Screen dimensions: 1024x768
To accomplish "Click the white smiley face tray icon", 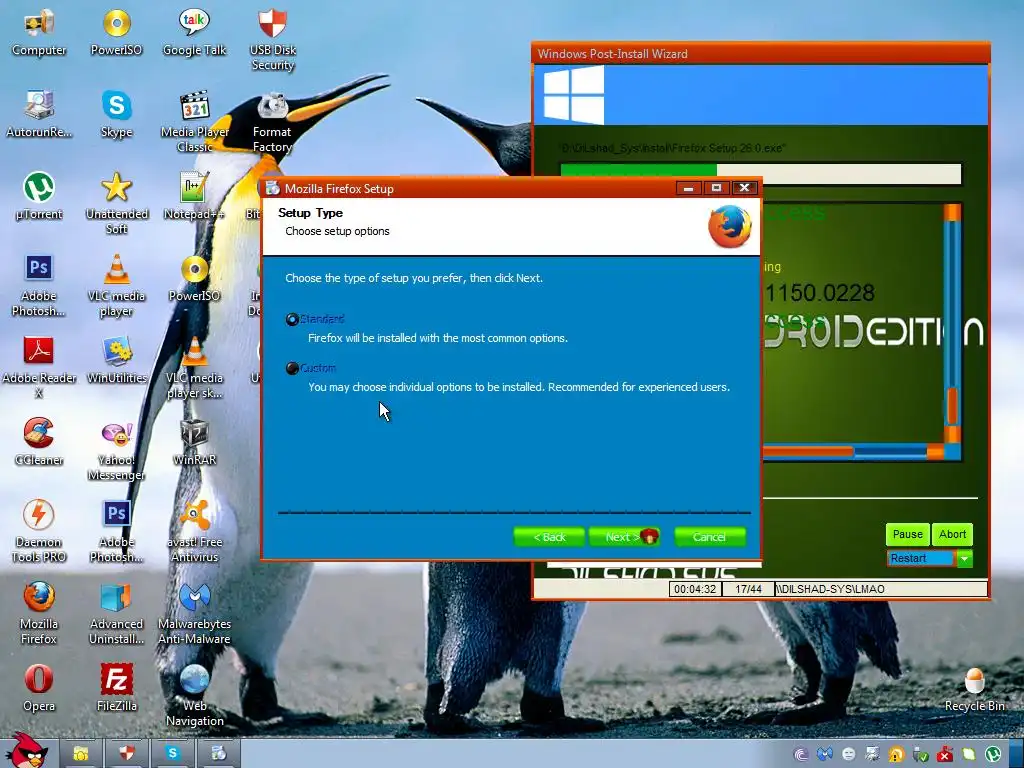I will click(x=848, y=754).
